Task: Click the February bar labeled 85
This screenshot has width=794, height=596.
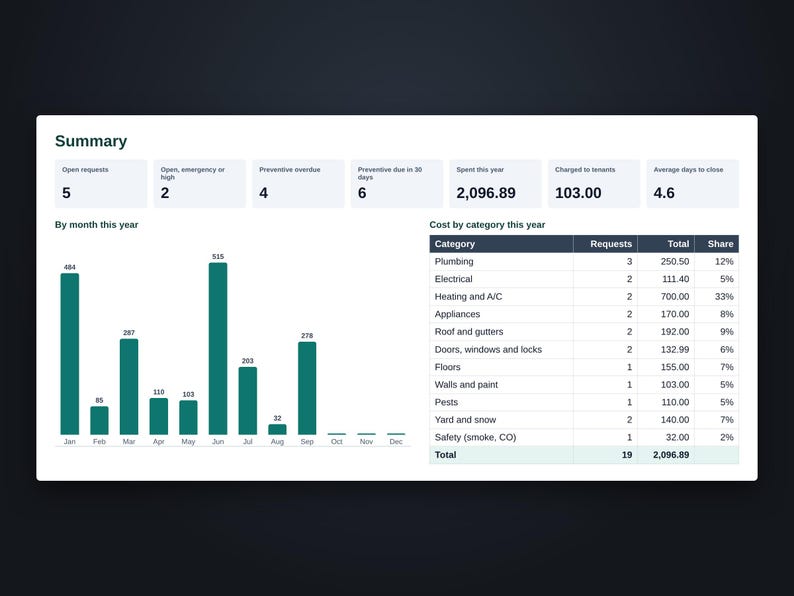Action: click(99, 420)
